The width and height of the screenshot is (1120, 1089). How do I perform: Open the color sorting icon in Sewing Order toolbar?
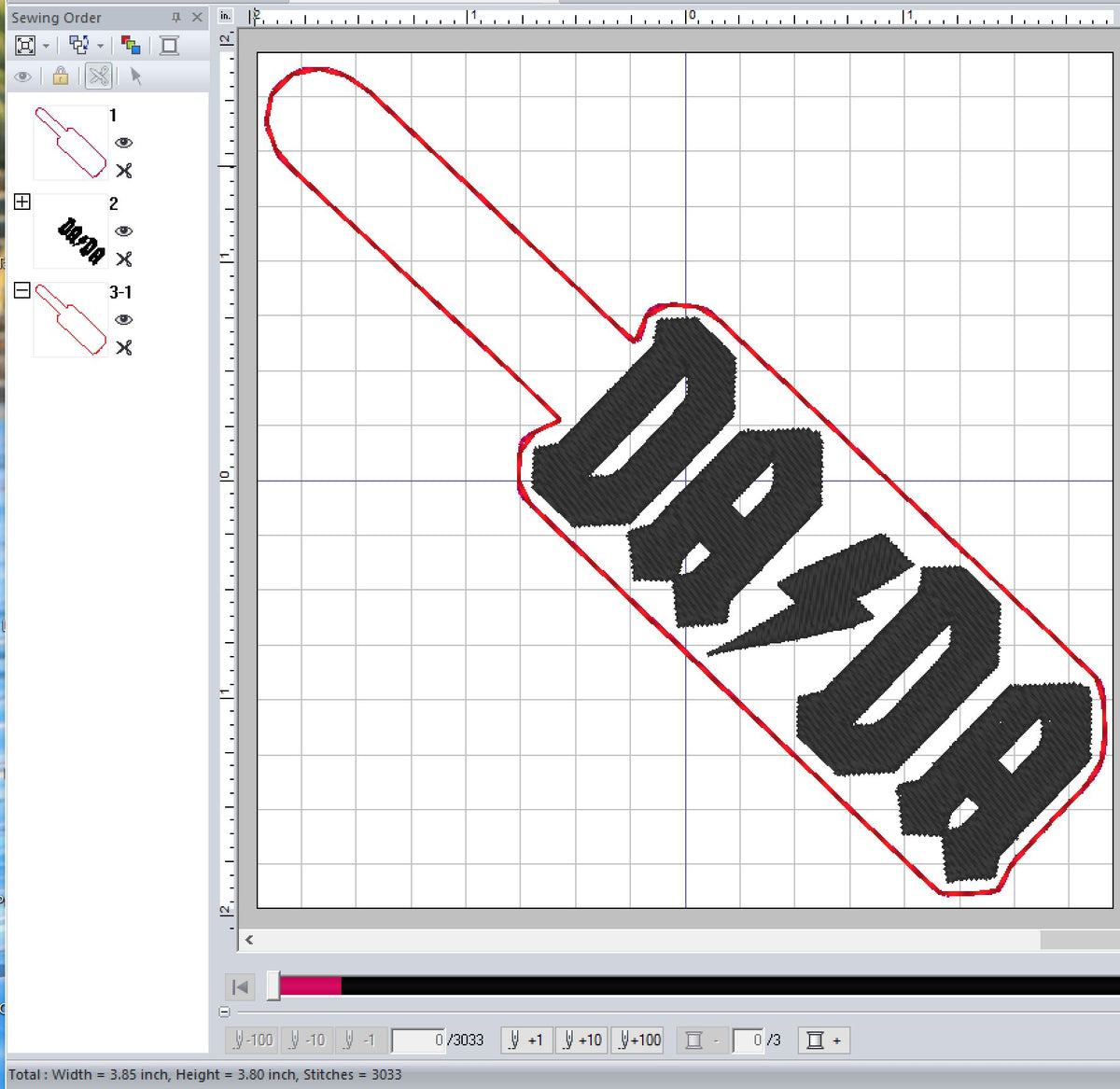click(131, 44)
